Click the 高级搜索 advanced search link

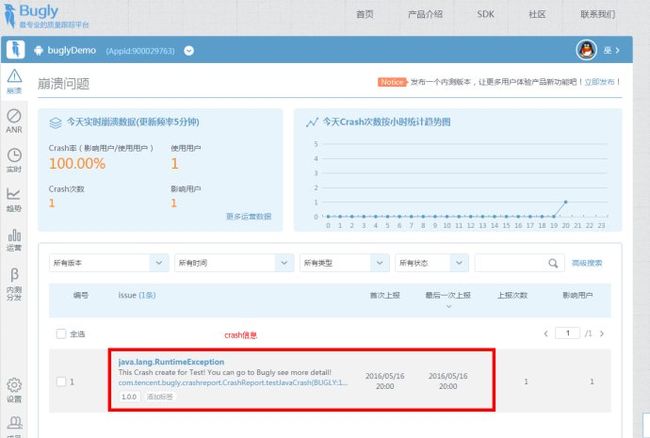[x=587, y=263]
